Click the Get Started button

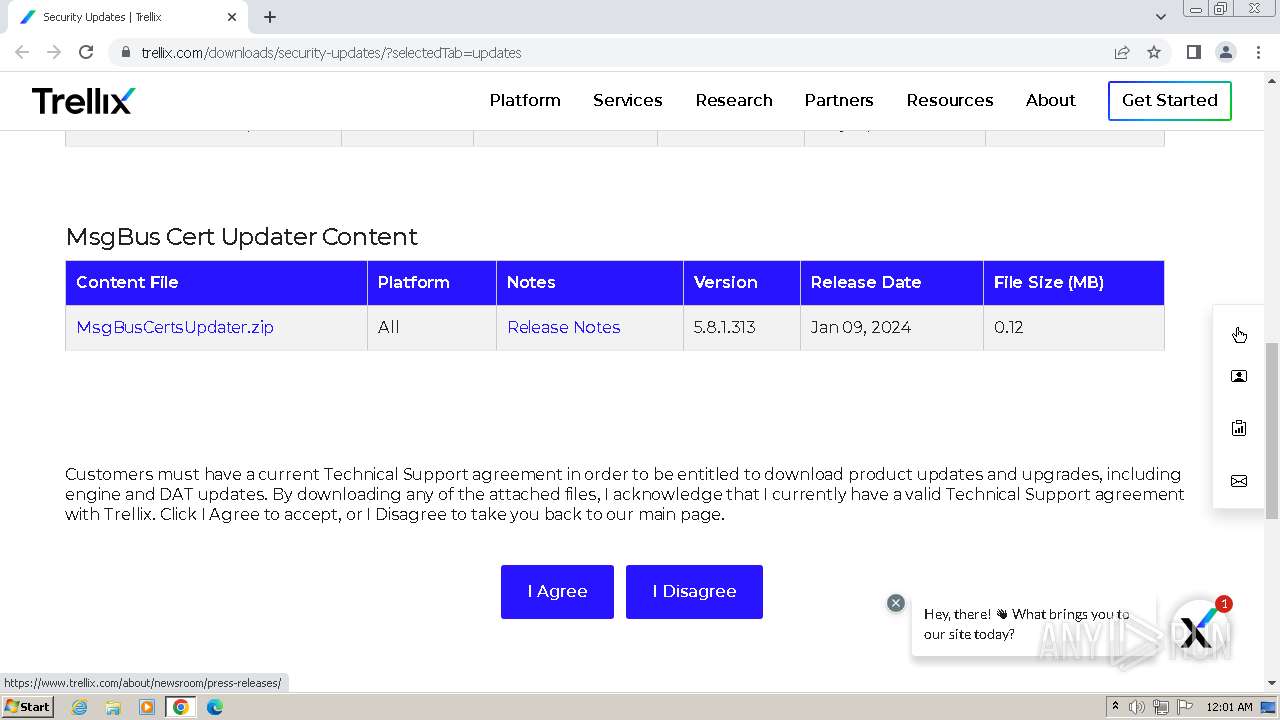[1170, 100]
